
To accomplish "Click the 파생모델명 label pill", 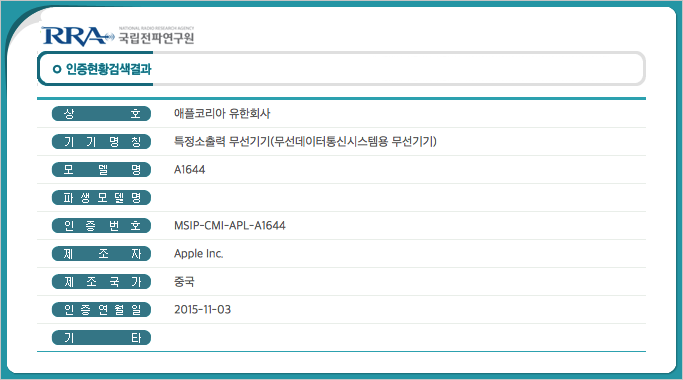I will pyautogui.click(x=101, y=198).
